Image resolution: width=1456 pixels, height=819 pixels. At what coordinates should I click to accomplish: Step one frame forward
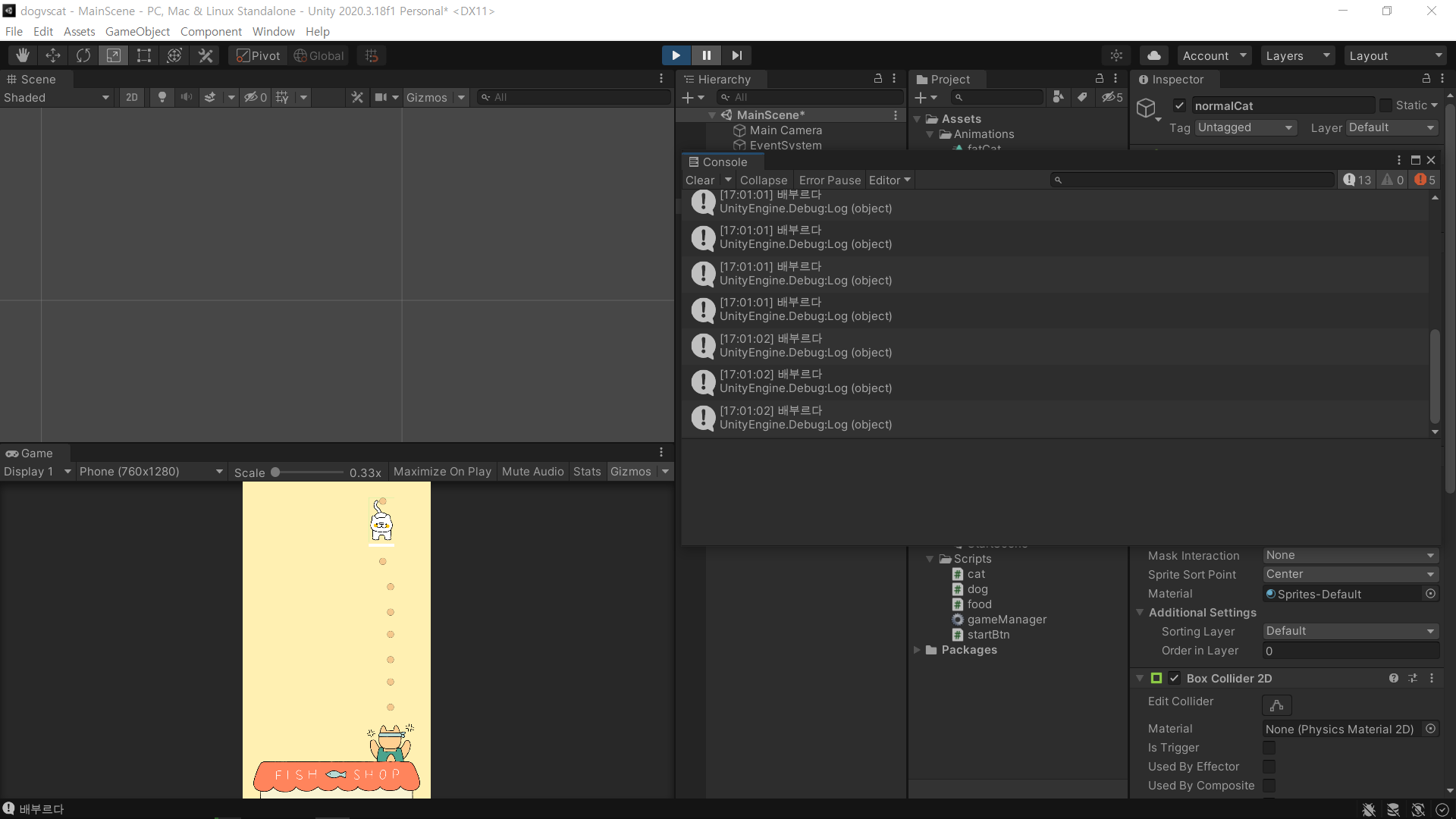pyautogui.click(x=736, y=55)
